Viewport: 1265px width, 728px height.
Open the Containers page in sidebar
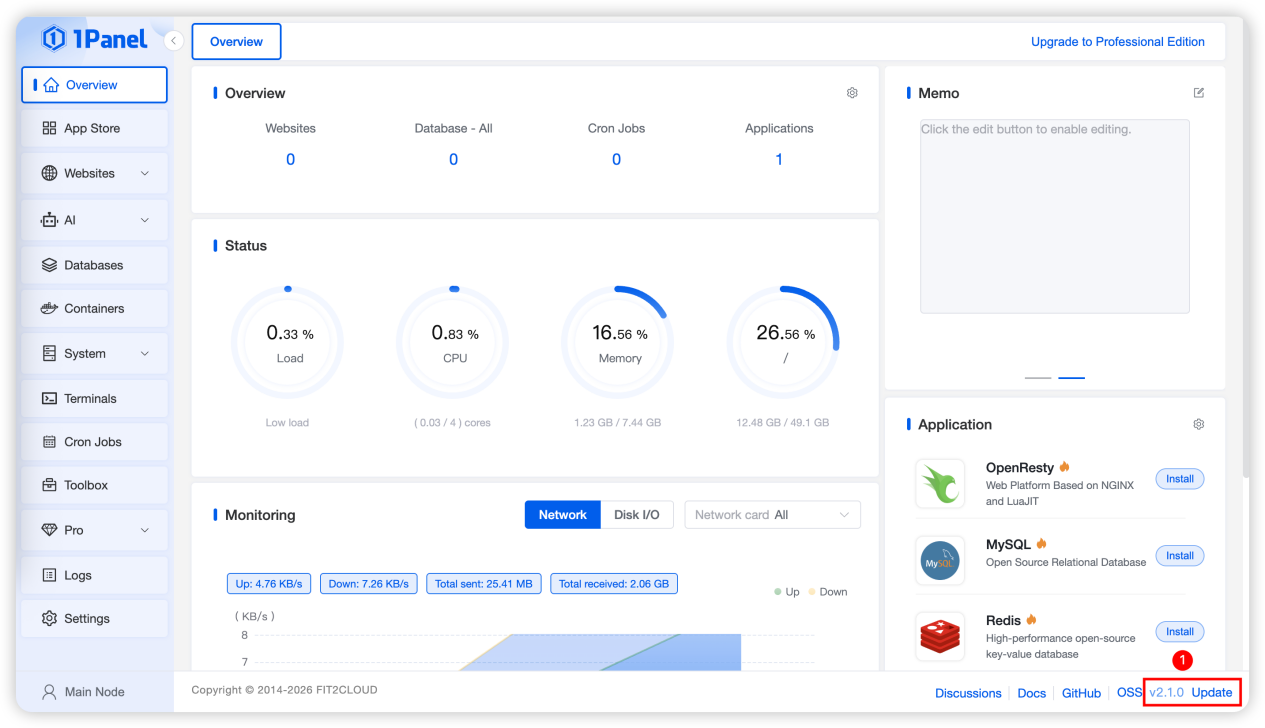(94, 309)
